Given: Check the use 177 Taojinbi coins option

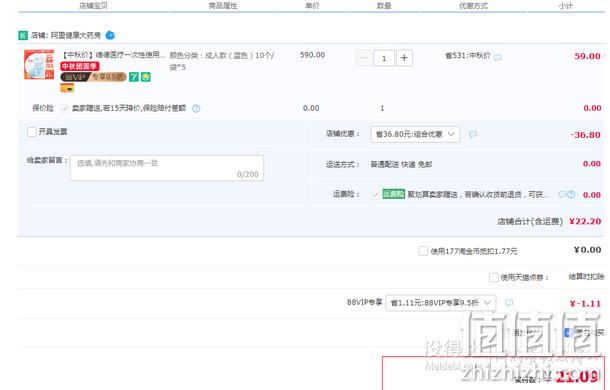Looking at the screenshot, I should coord(423,251).
